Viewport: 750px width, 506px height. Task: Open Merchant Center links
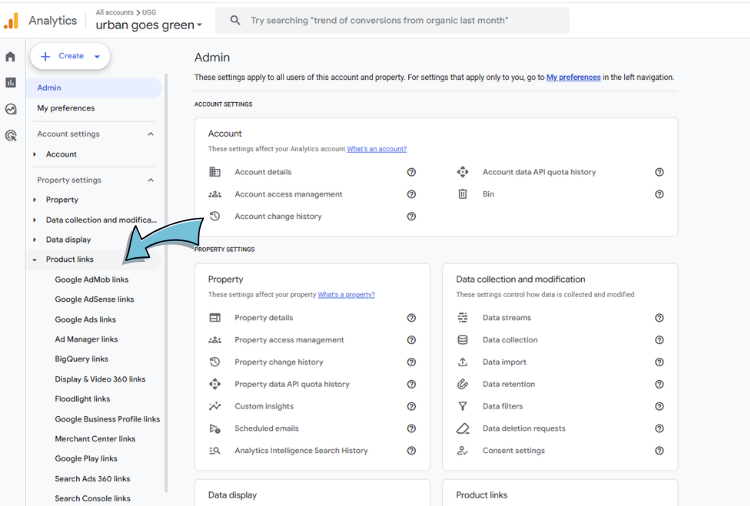tap(95, 439)
